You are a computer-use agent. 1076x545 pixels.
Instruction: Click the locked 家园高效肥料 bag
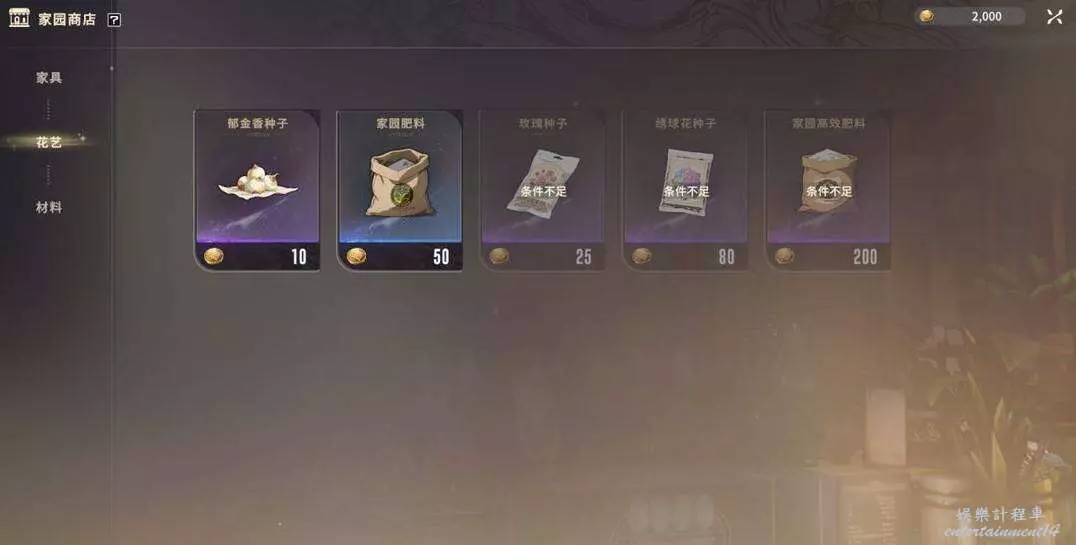pyautogui.click(x=828, y=182)
